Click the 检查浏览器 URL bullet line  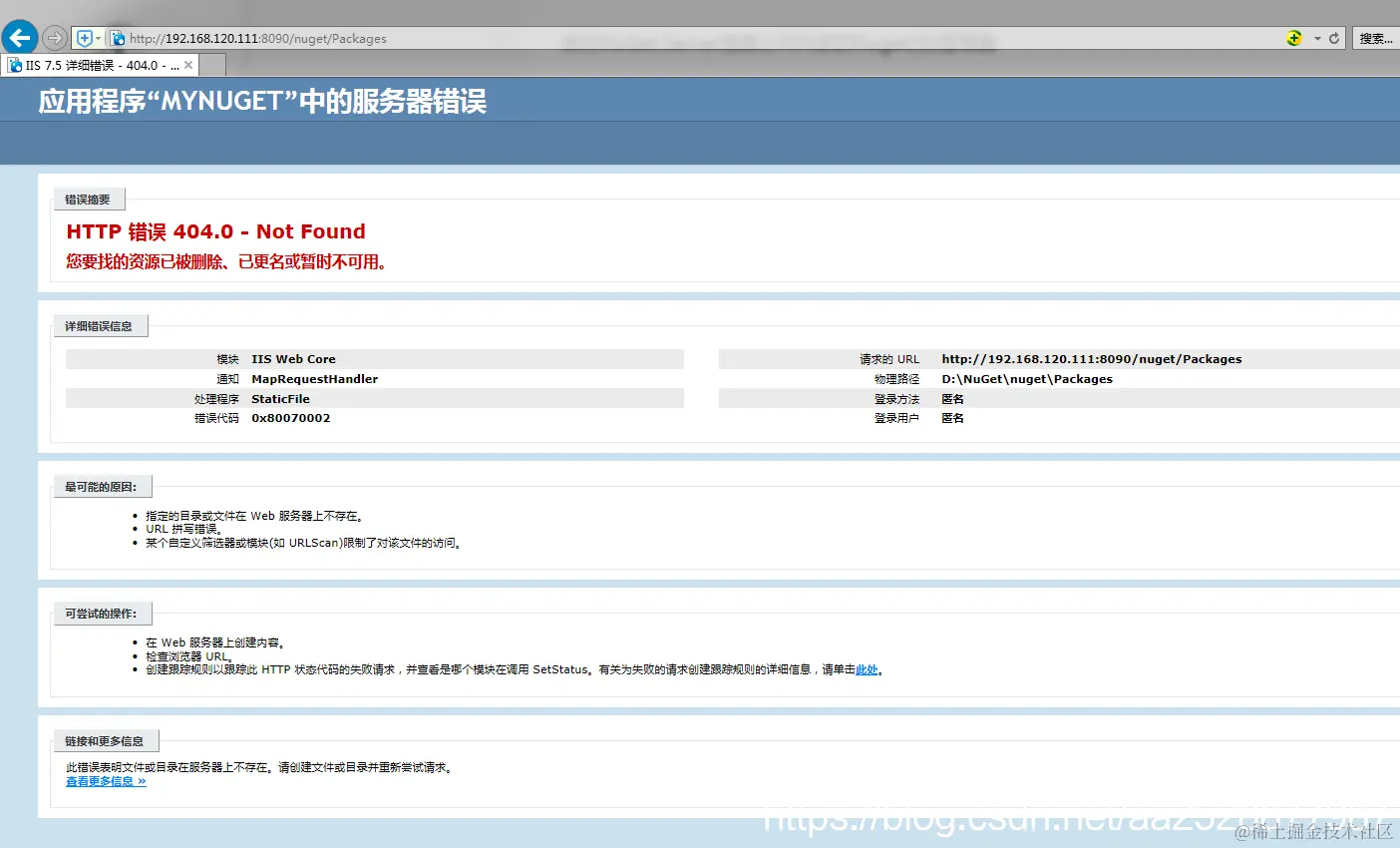click(x=189, y=656)
